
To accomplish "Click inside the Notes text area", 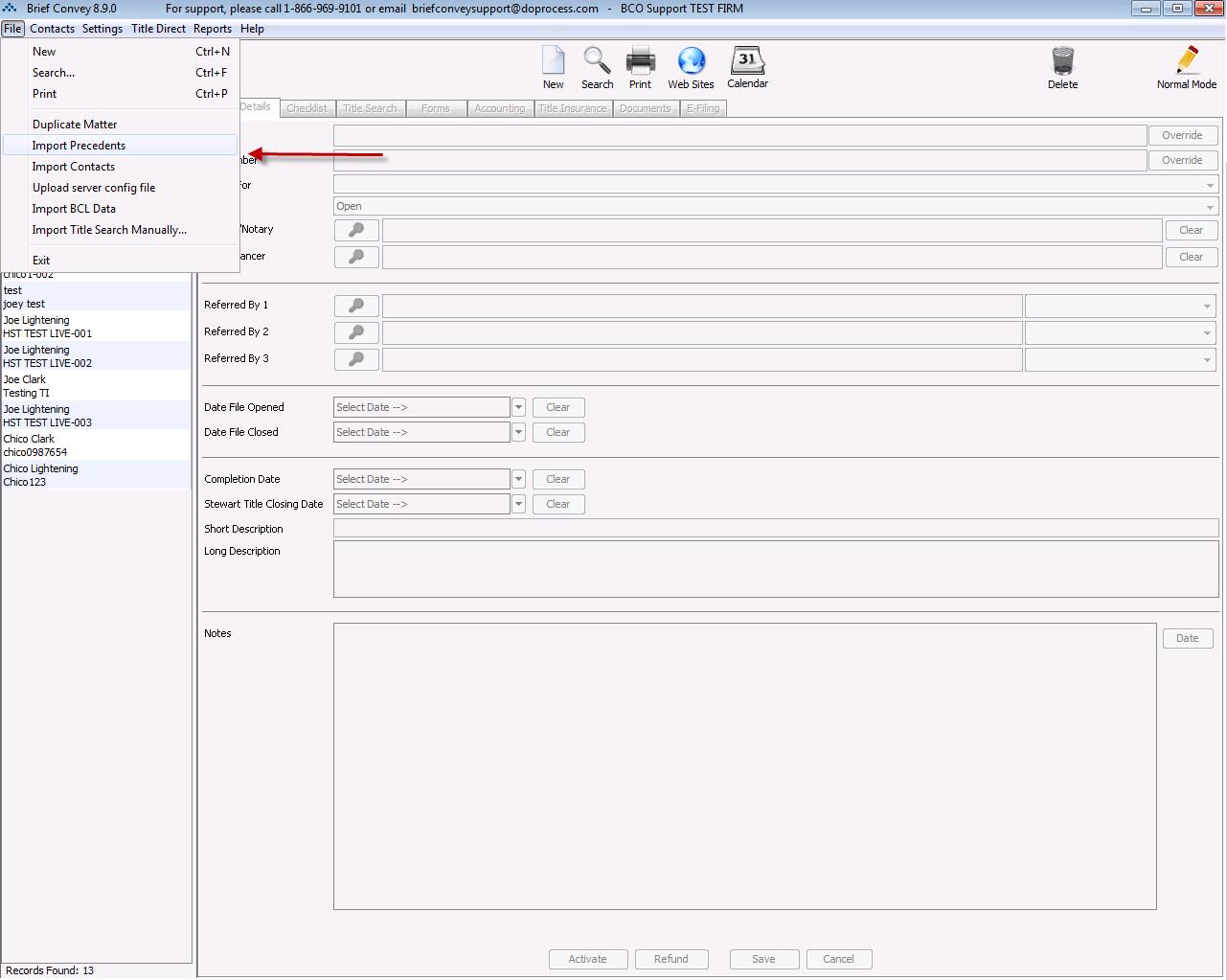I will (x=744, y=766).
